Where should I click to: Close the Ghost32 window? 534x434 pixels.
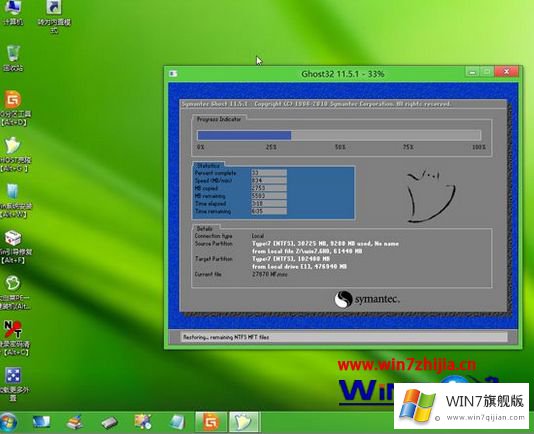click(x=506, y=72)
